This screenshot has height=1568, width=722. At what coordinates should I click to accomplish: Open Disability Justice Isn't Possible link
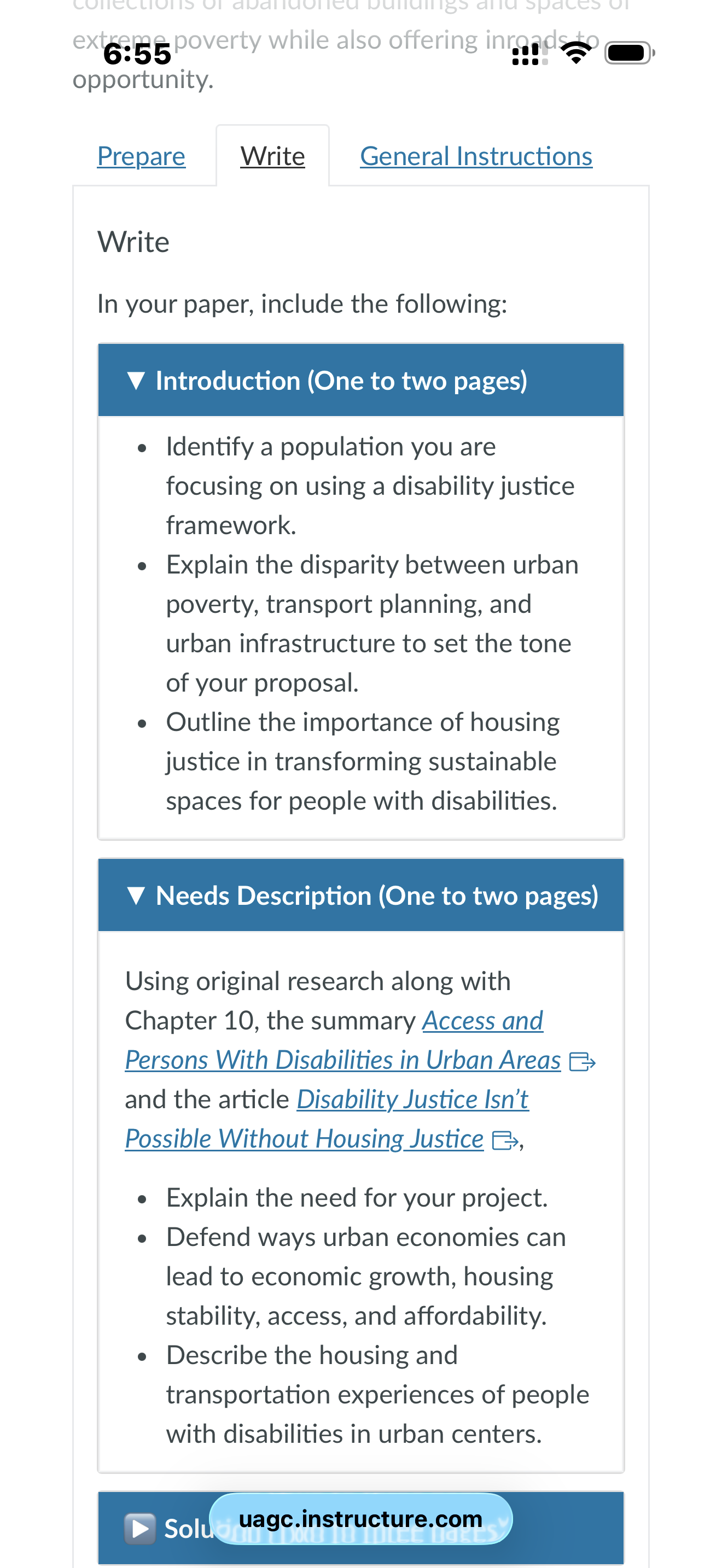tap(327, 1119)
